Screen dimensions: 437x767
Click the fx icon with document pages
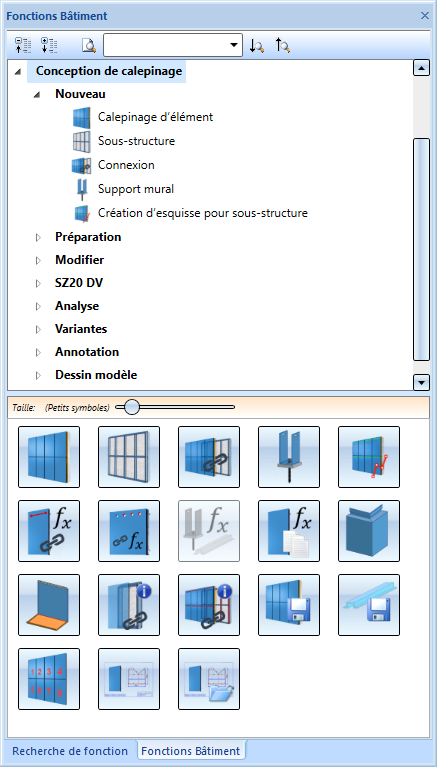pos(289,531)
